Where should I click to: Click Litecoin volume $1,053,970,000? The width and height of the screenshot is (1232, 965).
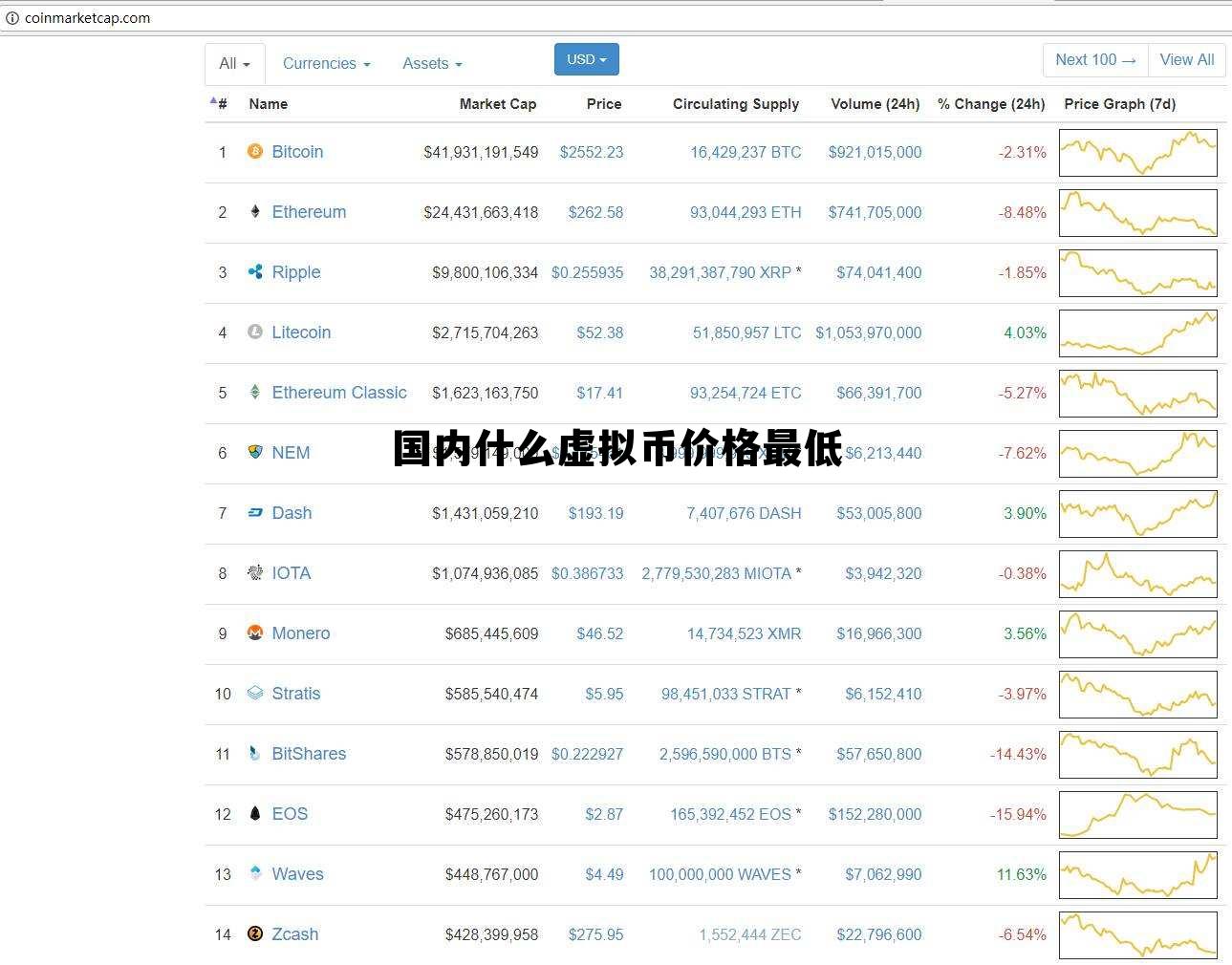[868, 332]
